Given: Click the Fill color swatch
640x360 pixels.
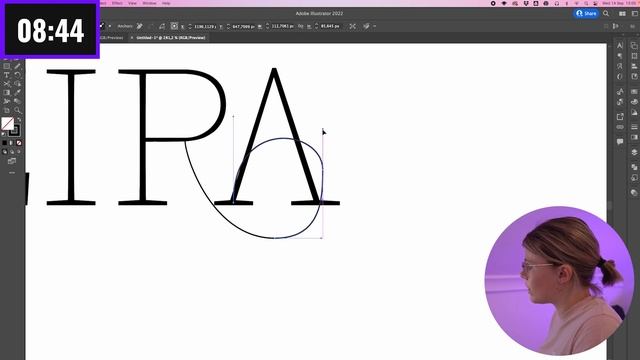Looking at the screenshot, I should coord(8,123).
